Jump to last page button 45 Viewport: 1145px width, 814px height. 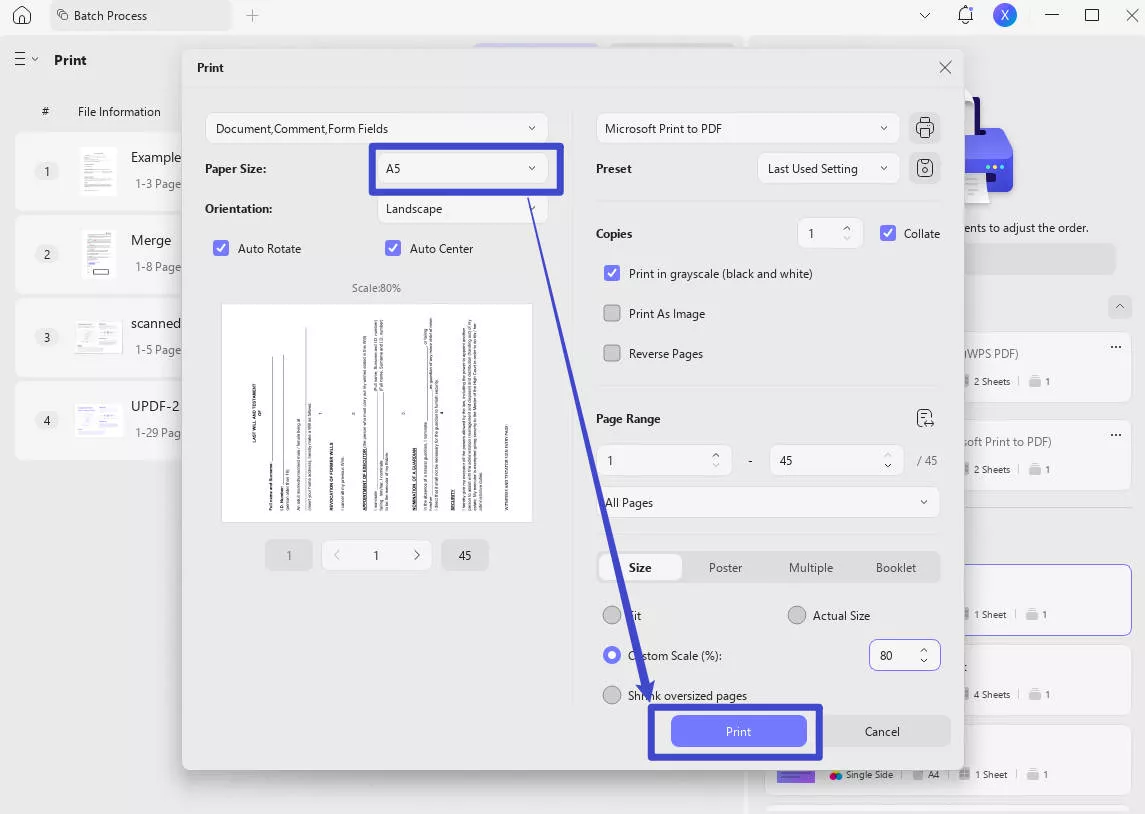464,556
